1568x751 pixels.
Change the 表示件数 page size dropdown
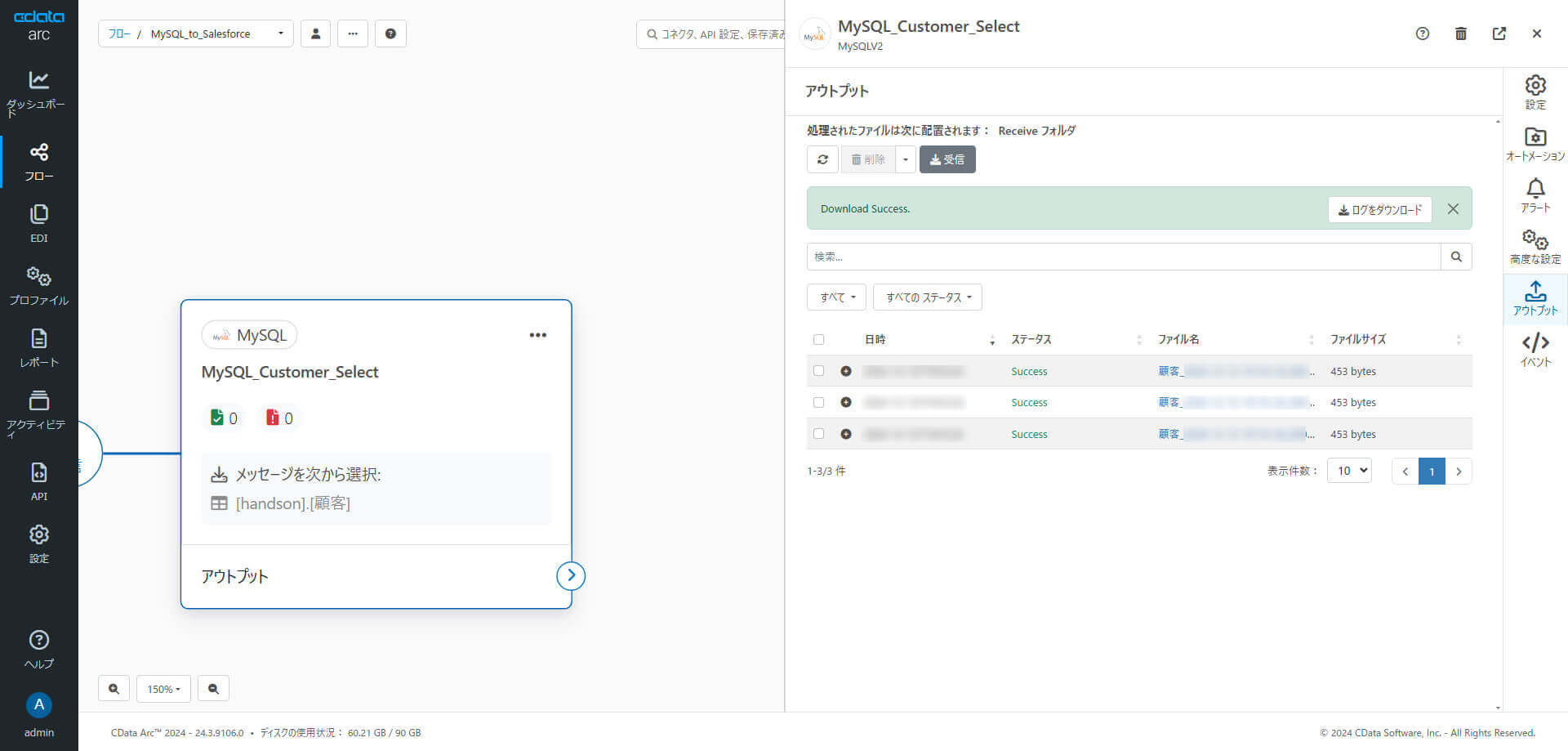pyautogui.click(x=1349, y=471)
